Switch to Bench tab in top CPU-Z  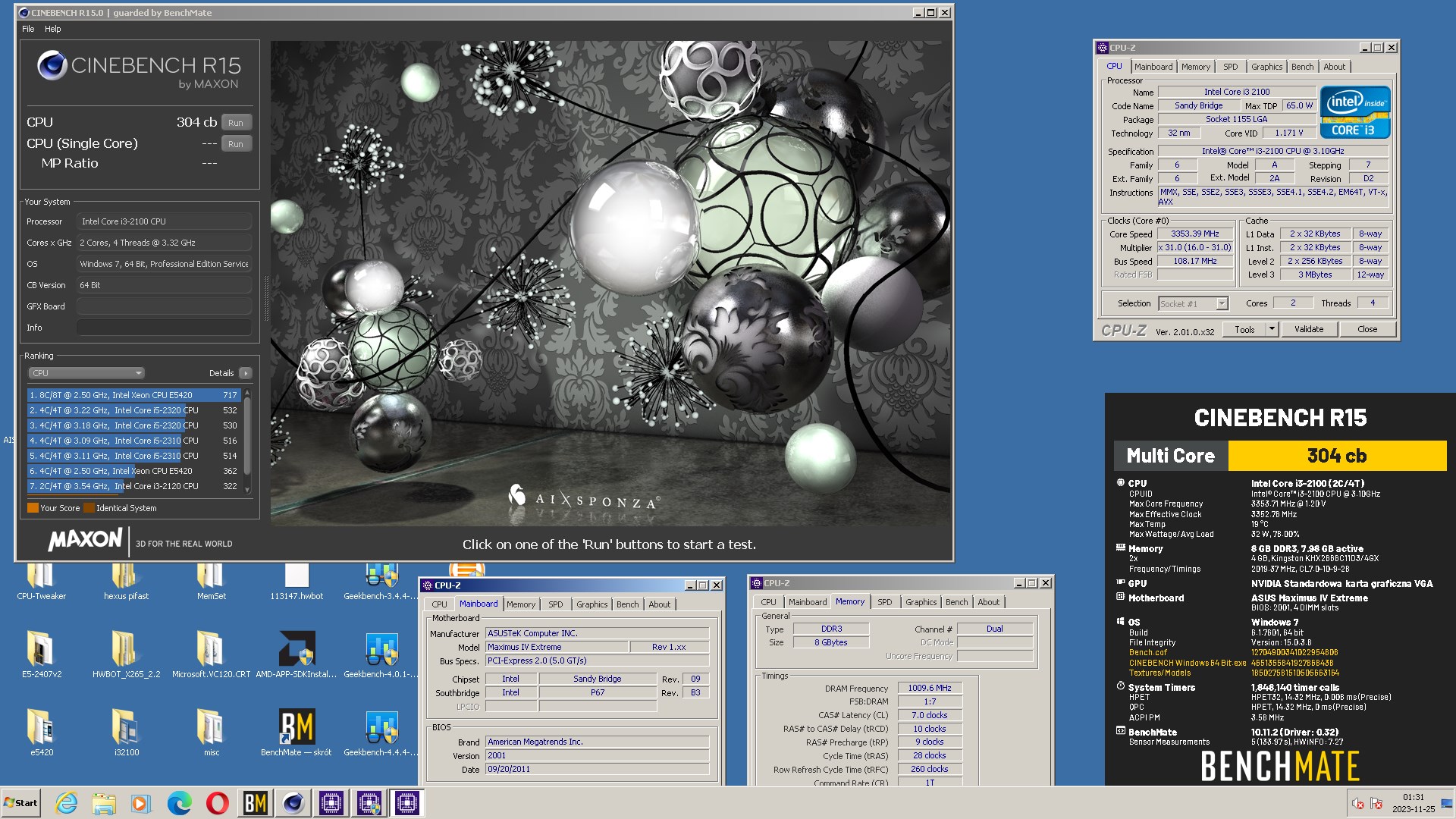point(1302,67)
